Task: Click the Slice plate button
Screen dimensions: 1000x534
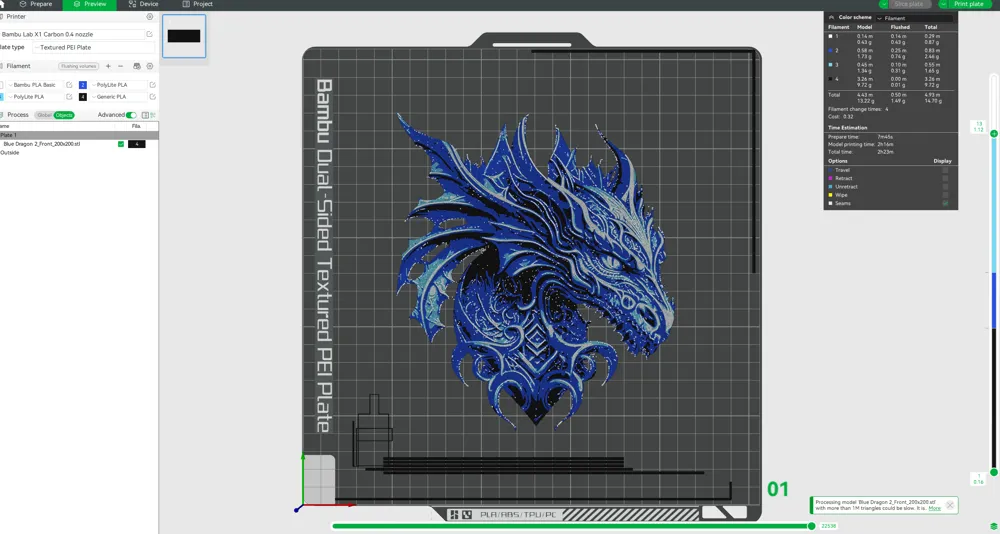Action: (x=909, y=4)
